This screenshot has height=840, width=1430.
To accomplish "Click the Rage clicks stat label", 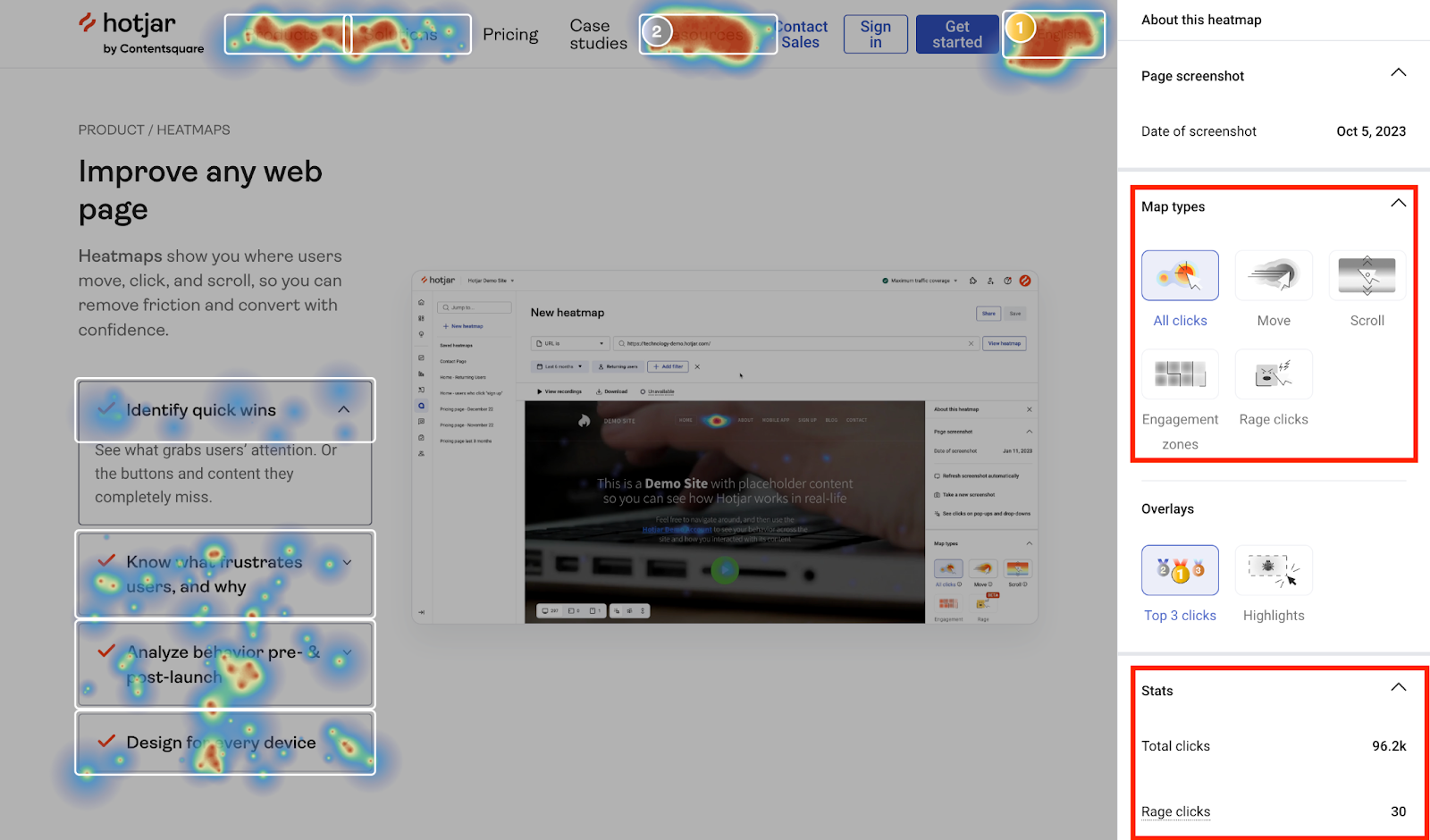I will [x=1175, y=811].
